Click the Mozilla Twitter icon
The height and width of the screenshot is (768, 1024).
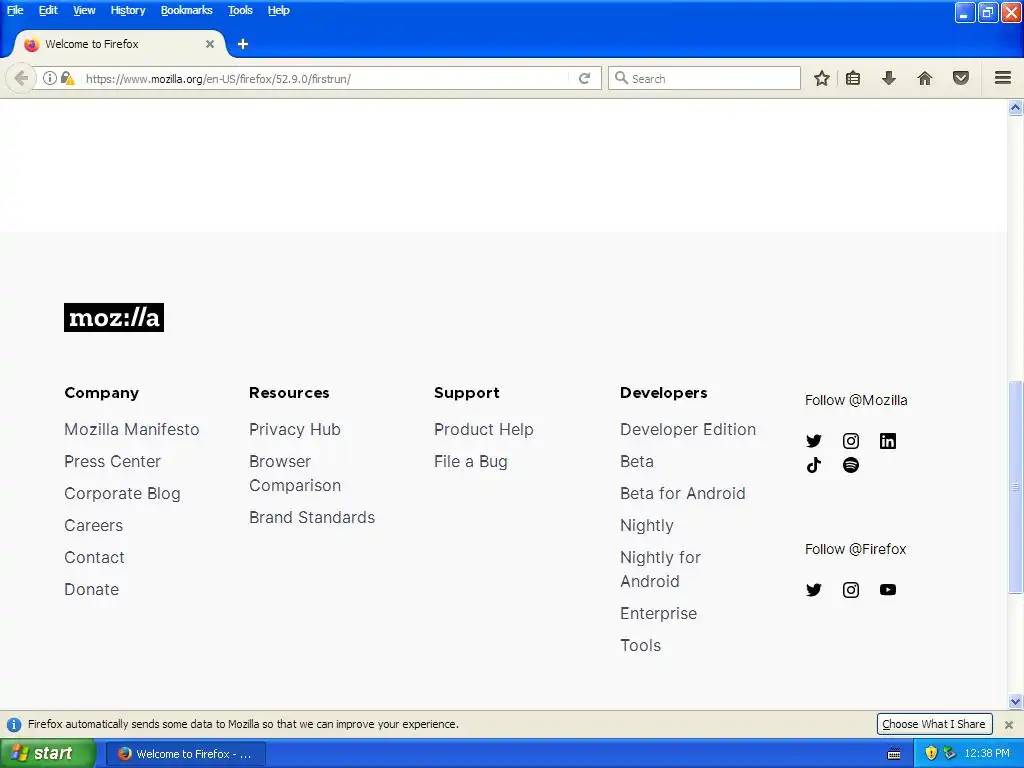[x=813, y=441]
